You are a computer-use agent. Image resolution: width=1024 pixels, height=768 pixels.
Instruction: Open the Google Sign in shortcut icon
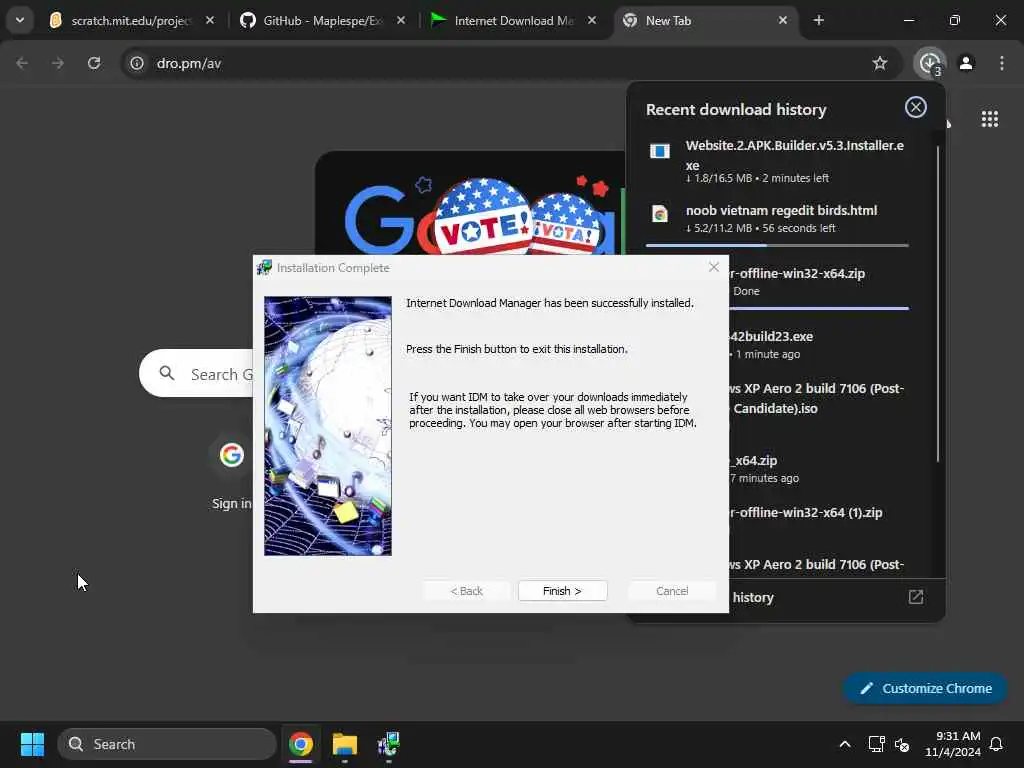pyautogui.click(x=231, y=455)
